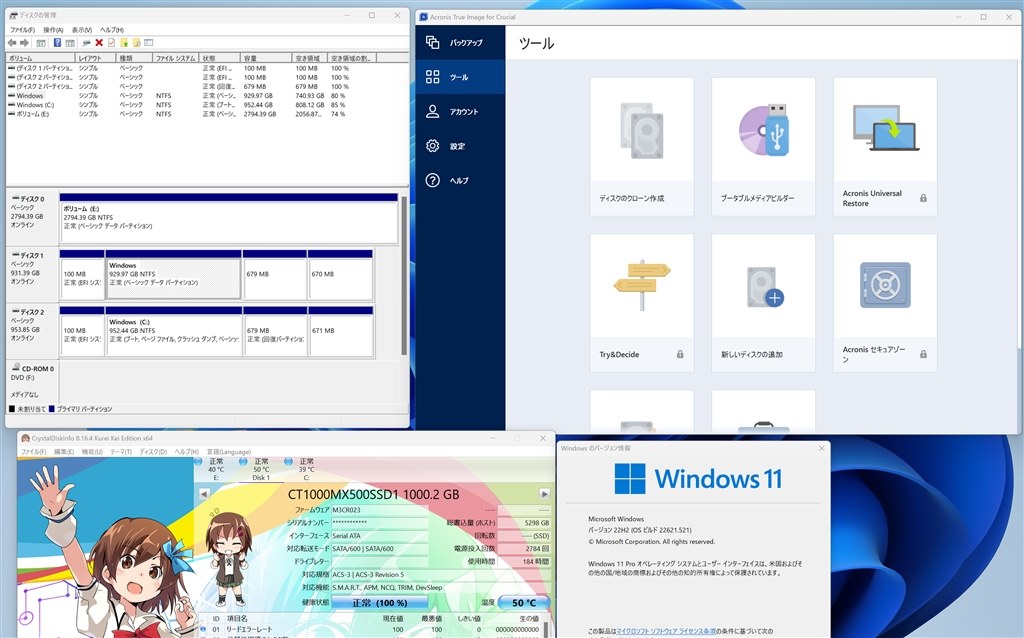The width and height of the screenshot is (1024, 638).
Task: Close the Windows version info dialog
Action: (x=822, y=448)
